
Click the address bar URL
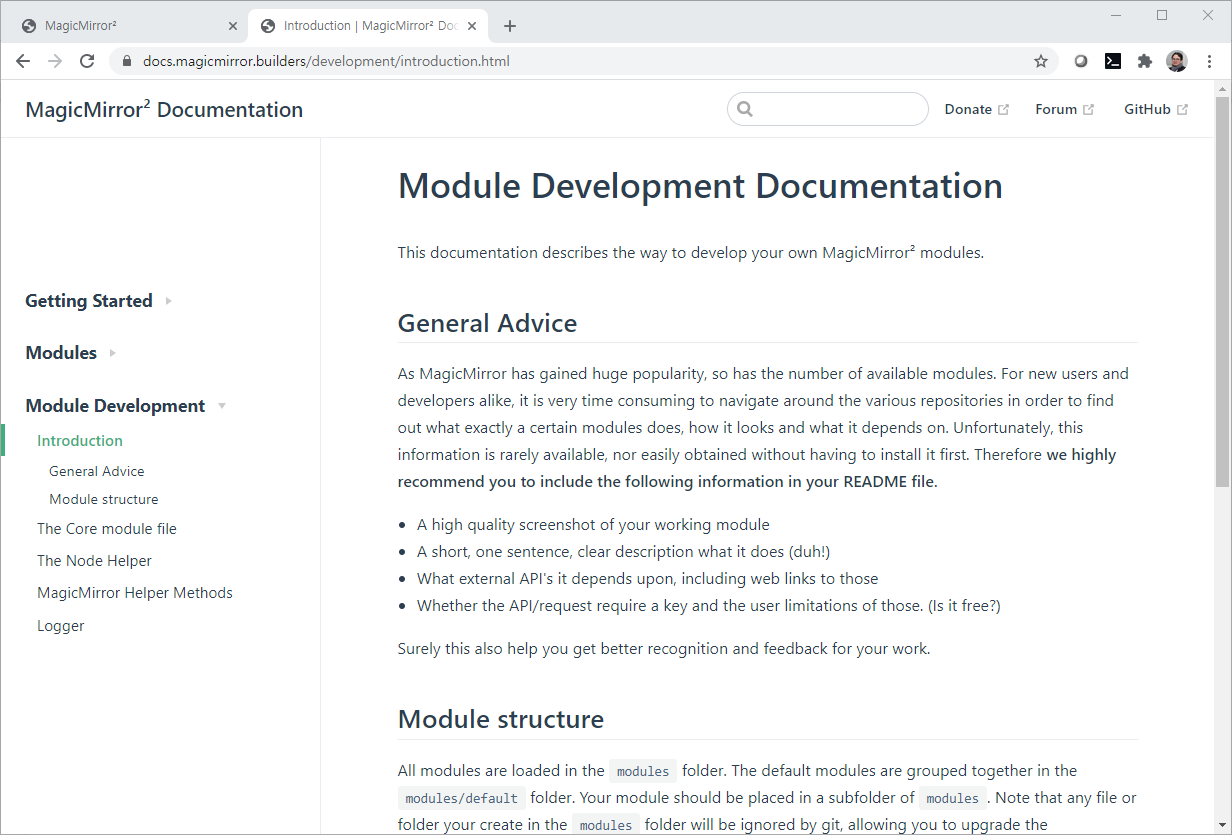tap(326, 61)
